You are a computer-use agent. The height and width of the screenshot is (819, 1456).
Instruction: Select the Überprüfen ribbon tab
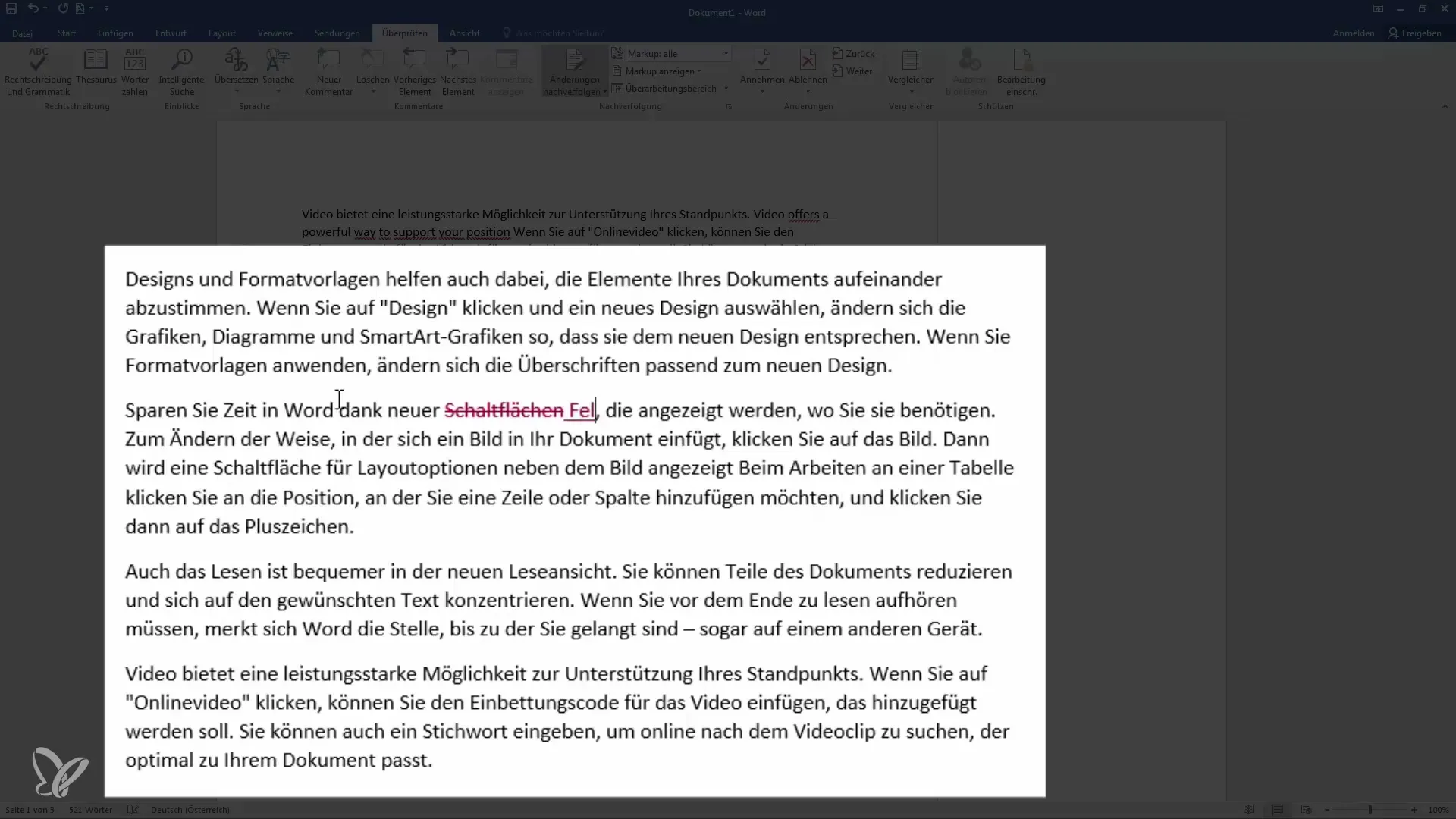(x=405, y=33)
